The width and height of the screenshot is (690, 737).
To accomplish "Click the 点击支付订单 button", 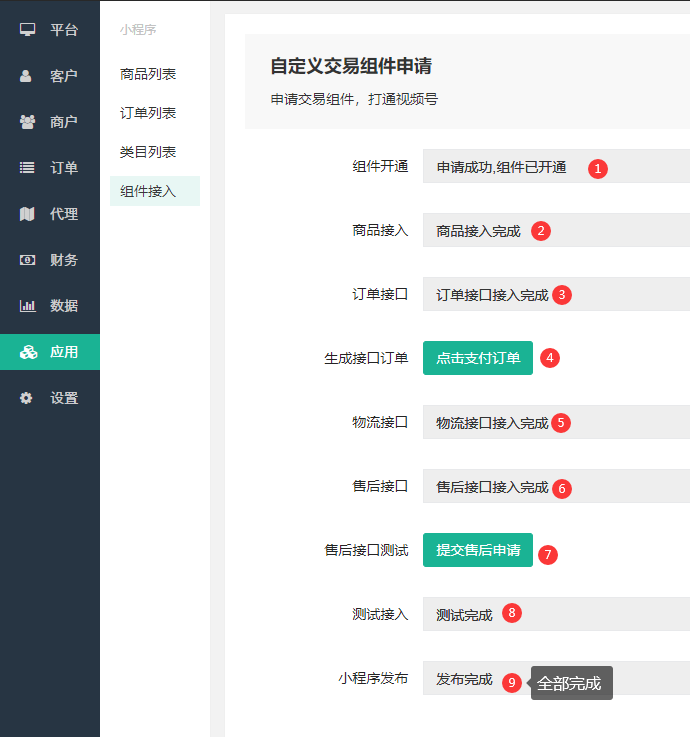I will [478, 358].
